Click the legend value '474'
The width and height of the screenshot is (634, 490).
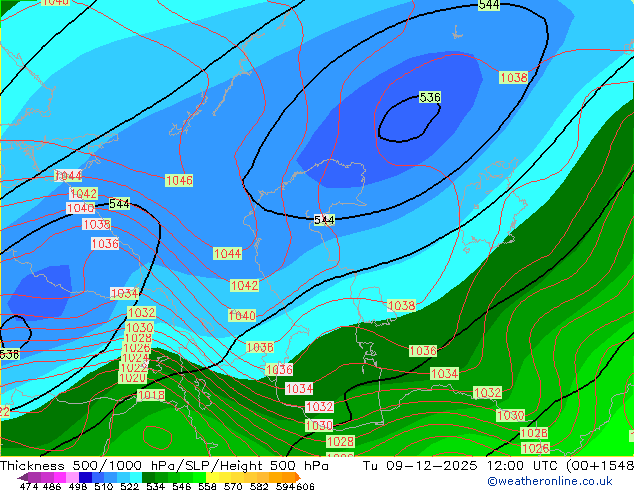pyautogui.click(x=29, y=486)
